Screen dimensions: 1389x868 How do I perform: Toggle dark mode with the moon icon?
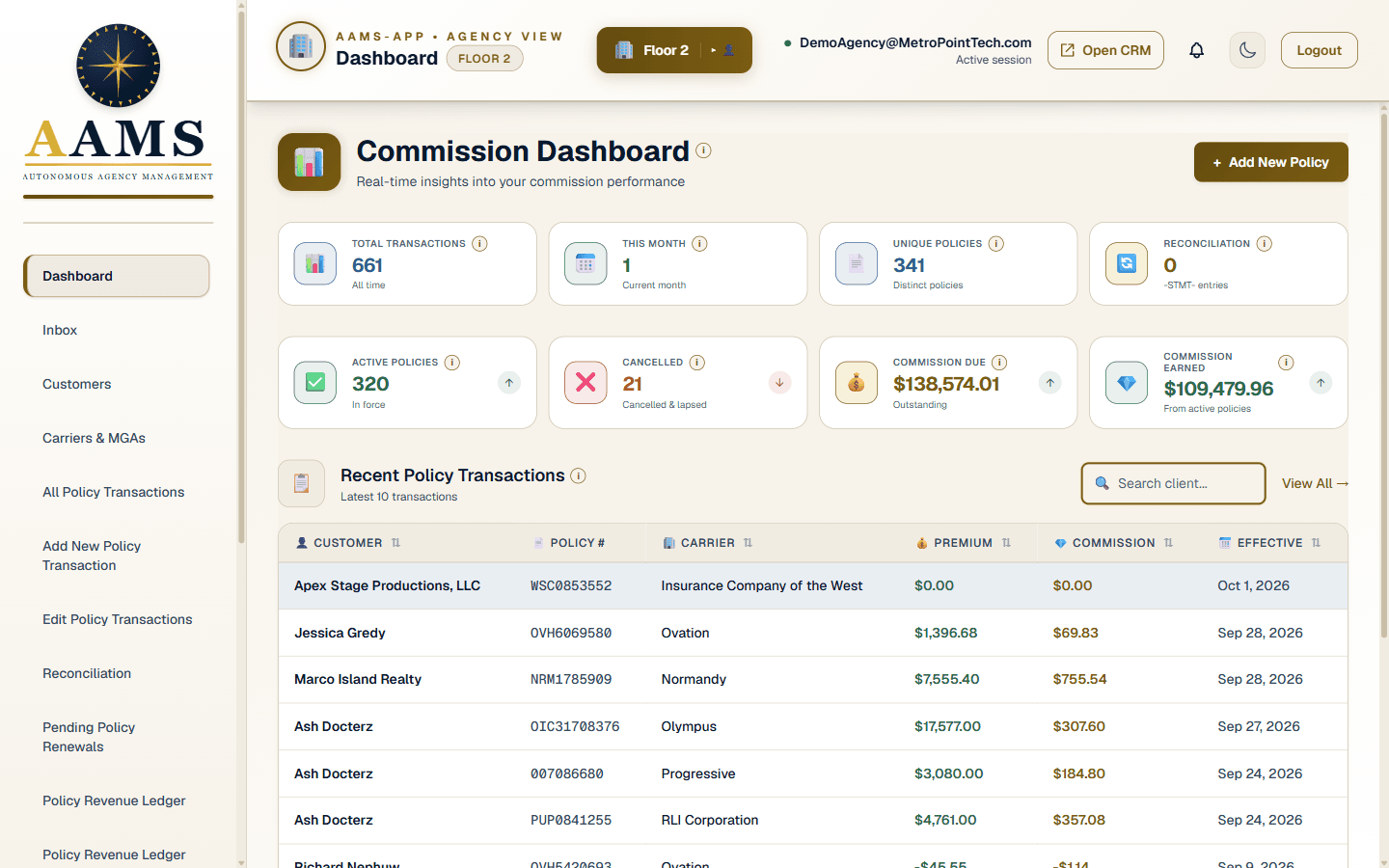[1247, 50]
